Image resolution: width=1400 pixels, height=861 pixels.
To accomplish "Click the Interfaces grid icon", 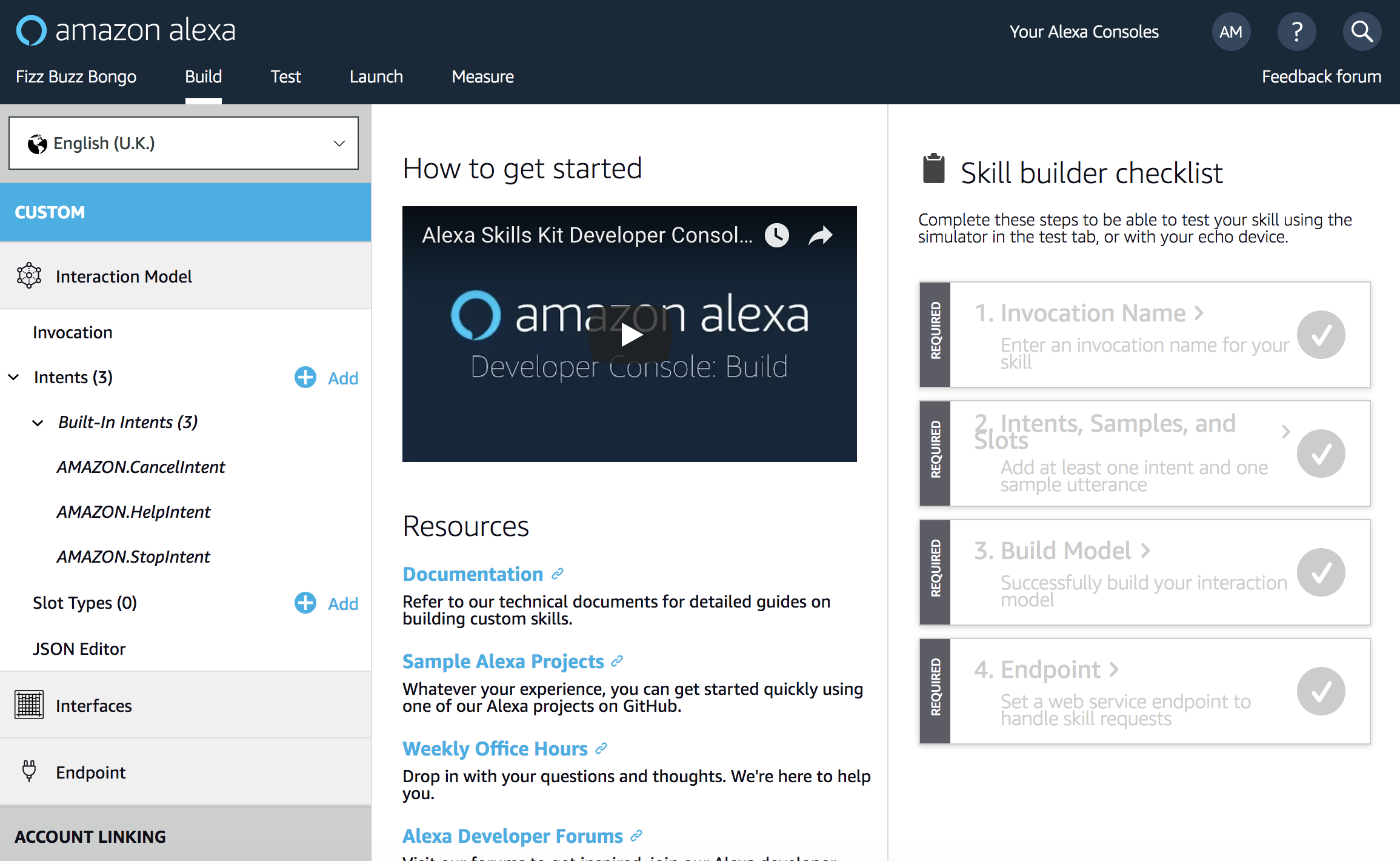I will 29,705.
